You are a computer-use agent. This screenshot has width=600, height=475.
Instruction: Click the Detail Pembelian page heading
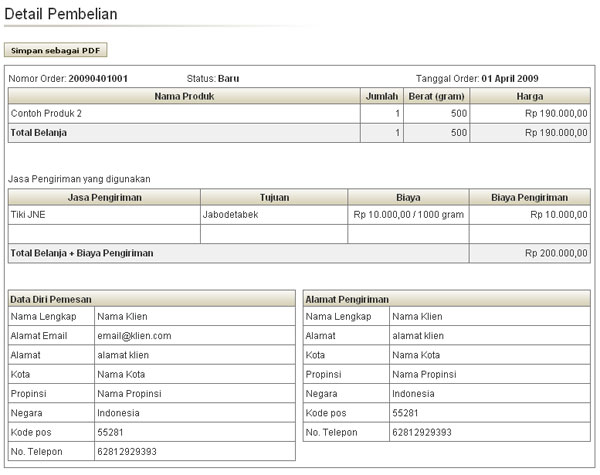(61, 15)
